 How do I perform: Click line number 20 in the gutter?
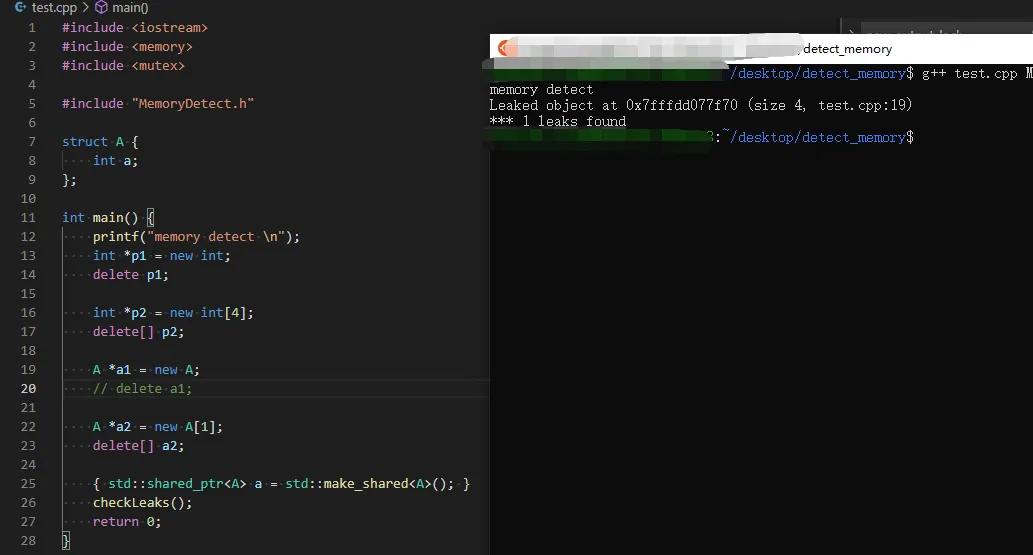[29, 388]
